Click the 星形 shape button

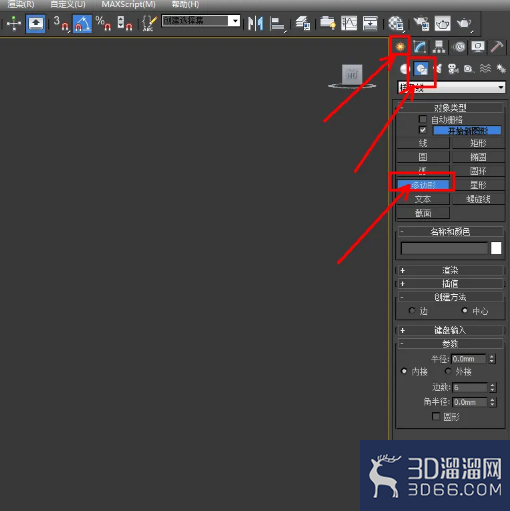[478, 185]
